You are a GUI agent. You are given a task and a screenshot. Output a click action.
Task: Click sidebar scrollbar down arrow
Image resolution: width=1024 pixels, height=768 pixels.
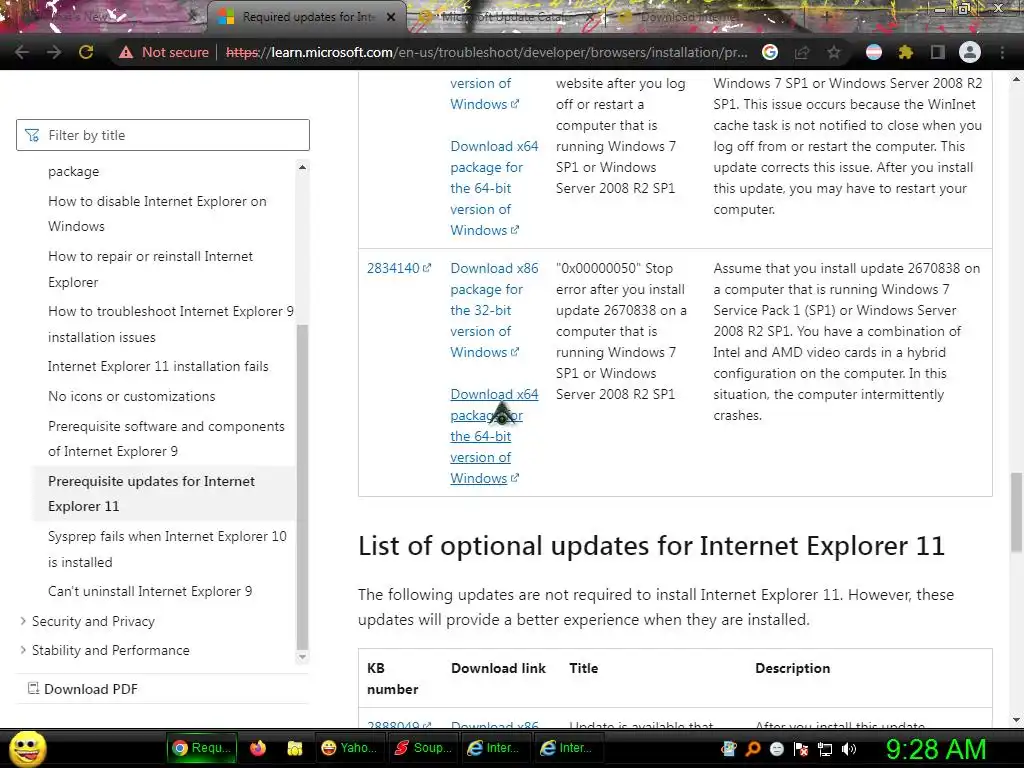(x=302, y=656)
